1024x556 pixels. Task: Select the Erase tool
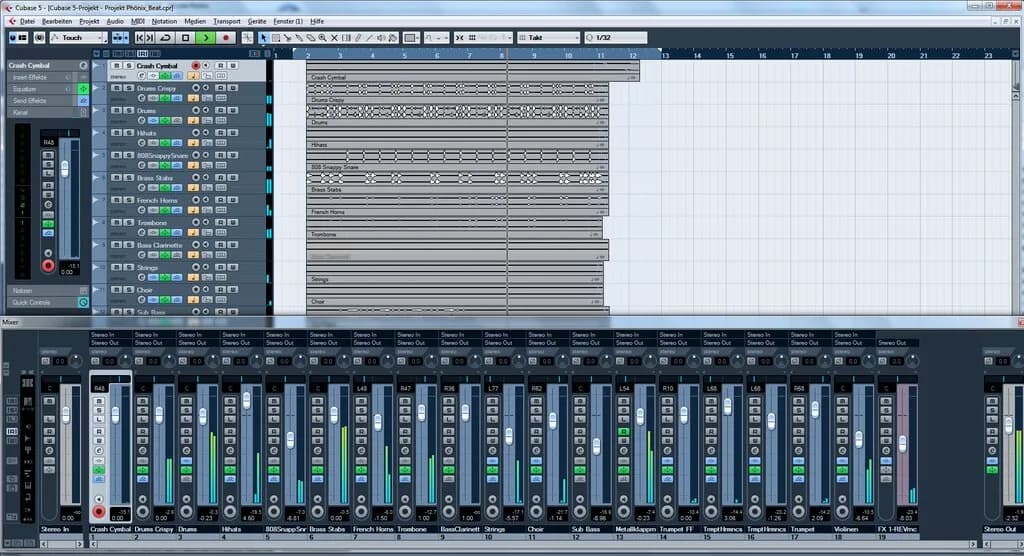311,38
